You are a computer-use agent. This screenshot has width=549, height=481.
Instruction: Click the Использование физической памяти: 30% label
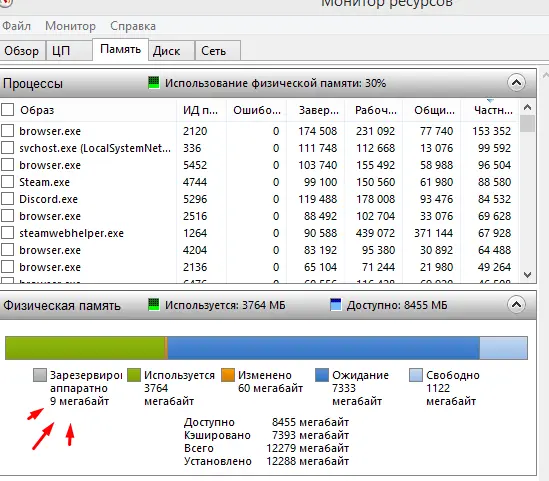276,83
